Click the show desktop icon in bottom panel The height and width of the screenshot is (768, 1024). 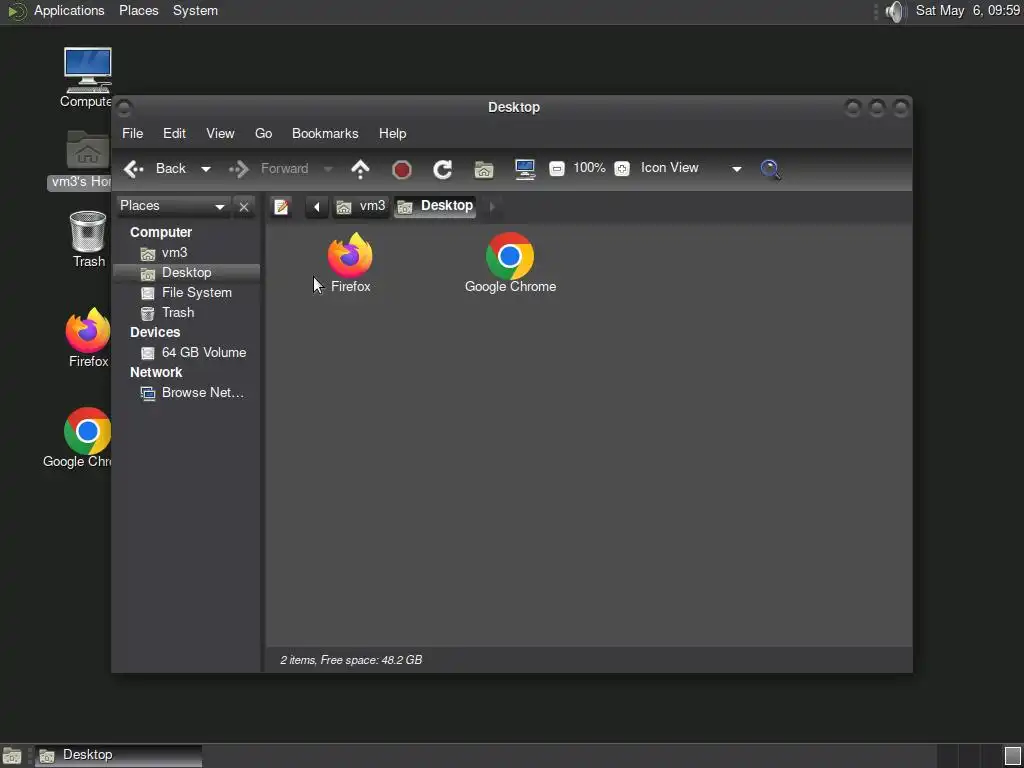[x=12, y=756]
